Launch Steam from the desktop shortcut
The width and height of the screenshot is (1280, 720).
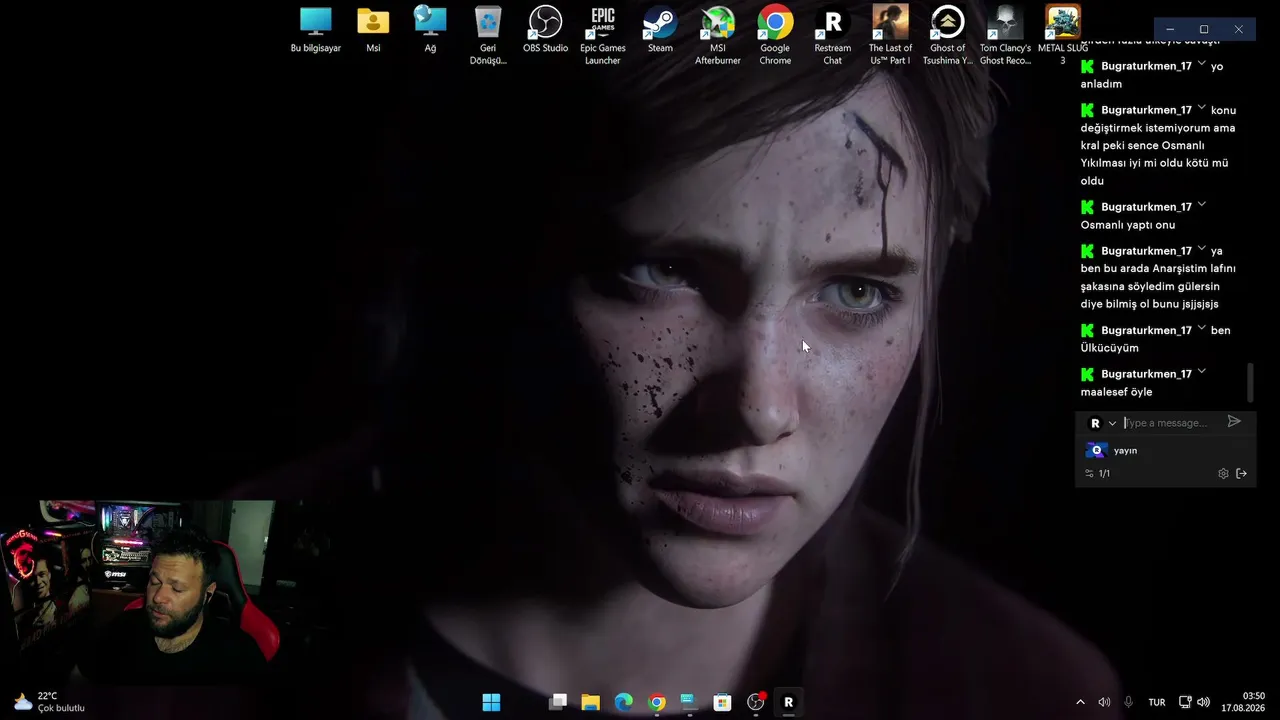(x=660, y=30)
